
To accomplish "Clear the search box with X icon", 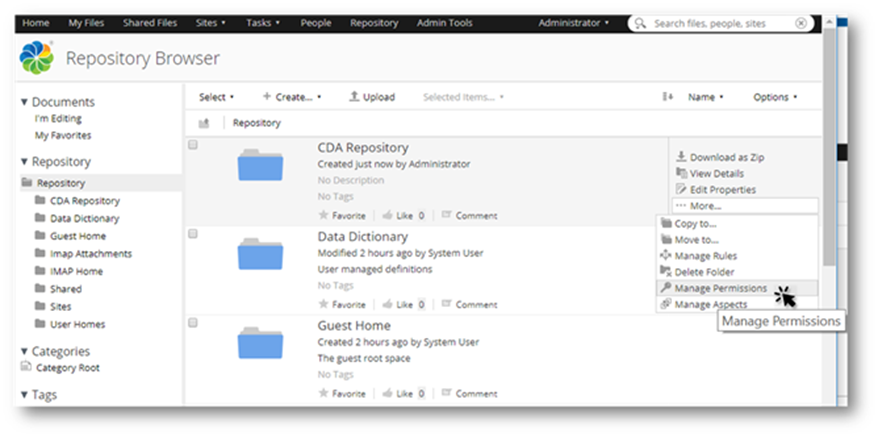I will click(801, 23).
